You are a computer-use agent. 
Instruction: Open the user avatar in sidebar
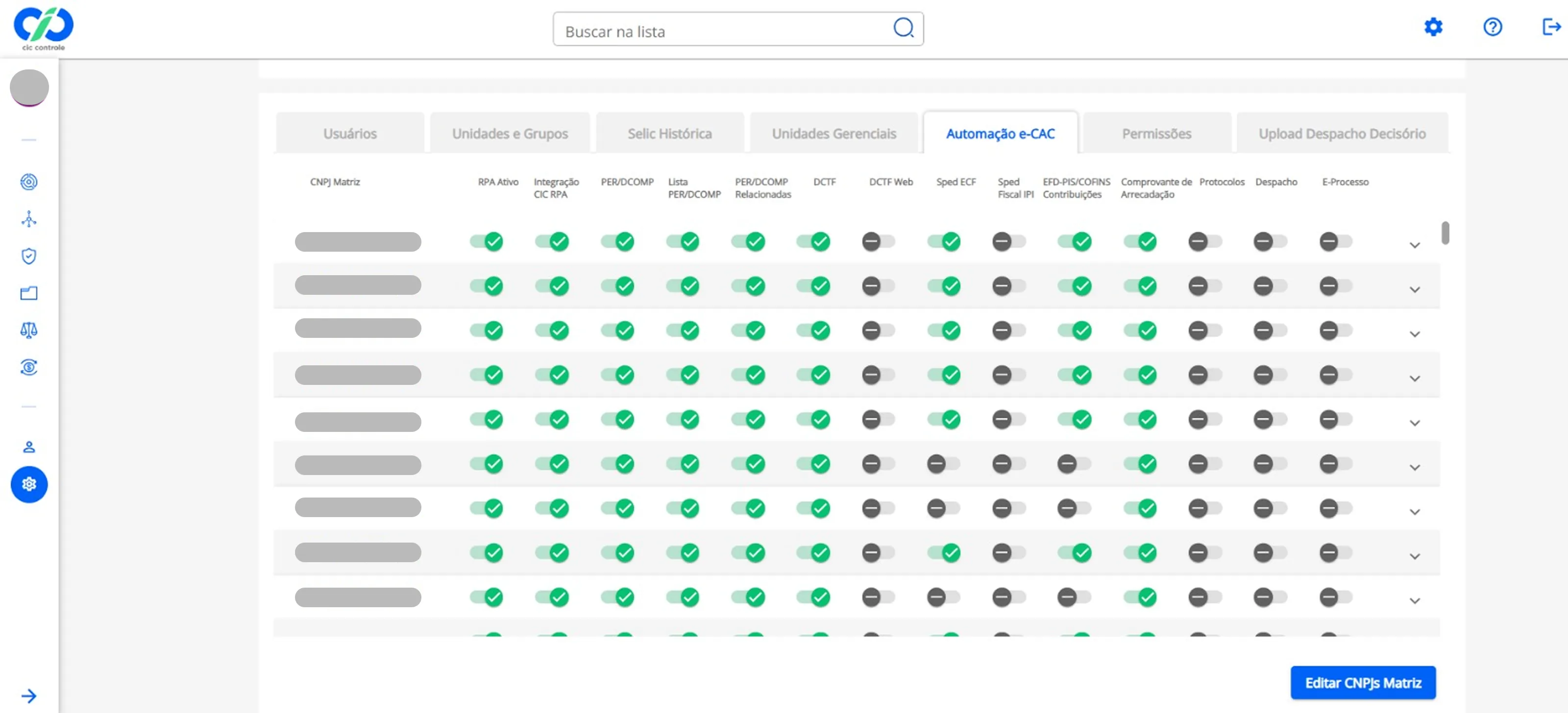pyautogui.click(x=29, y=88)
